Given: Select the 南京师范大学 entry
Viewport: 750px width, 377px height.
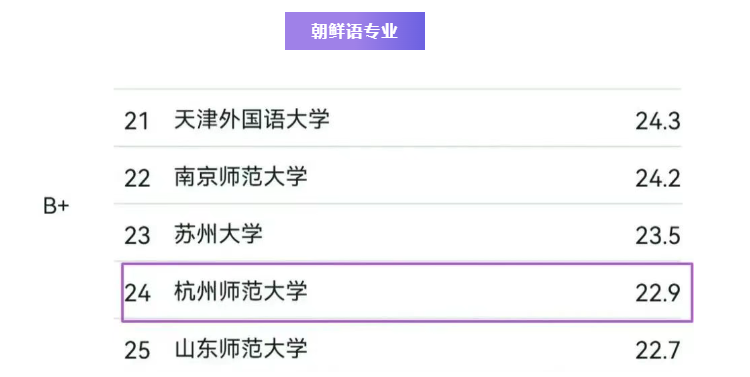Looking at the screenshot, I should click(x=397, y=176).
